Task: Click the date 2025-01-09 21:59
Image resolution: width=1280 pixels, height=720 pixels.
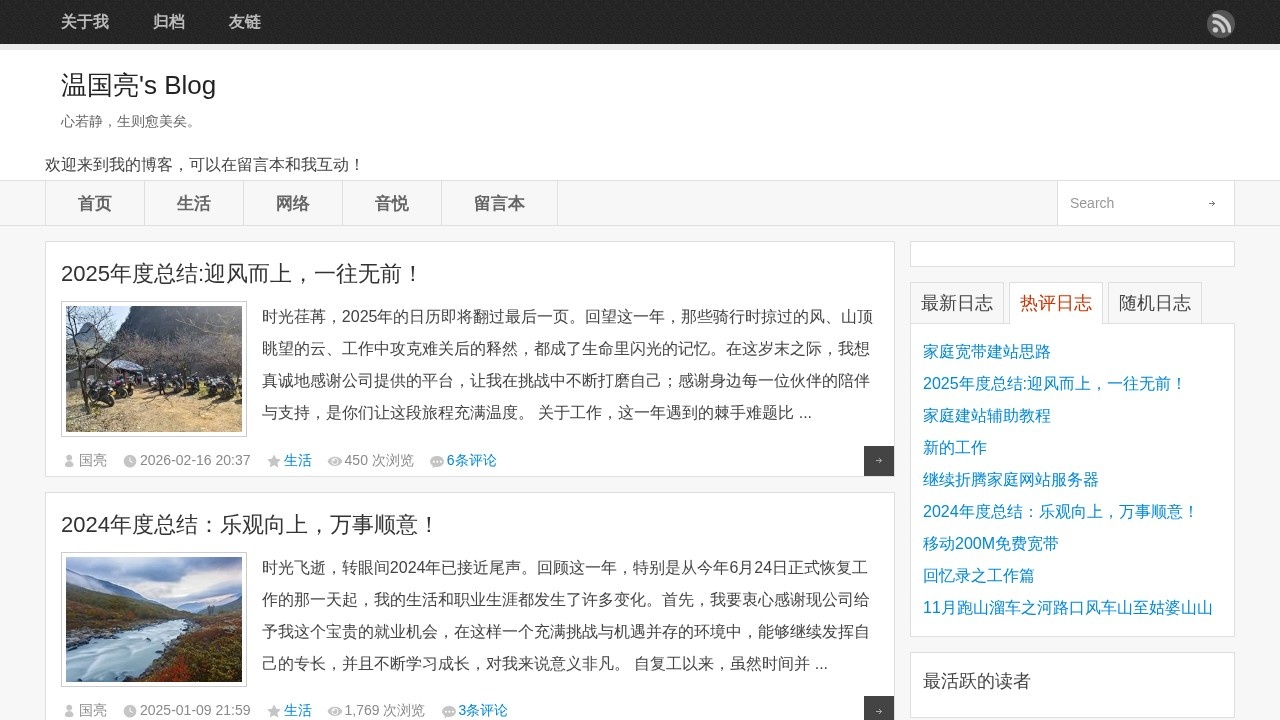Action: pos(195,711)
